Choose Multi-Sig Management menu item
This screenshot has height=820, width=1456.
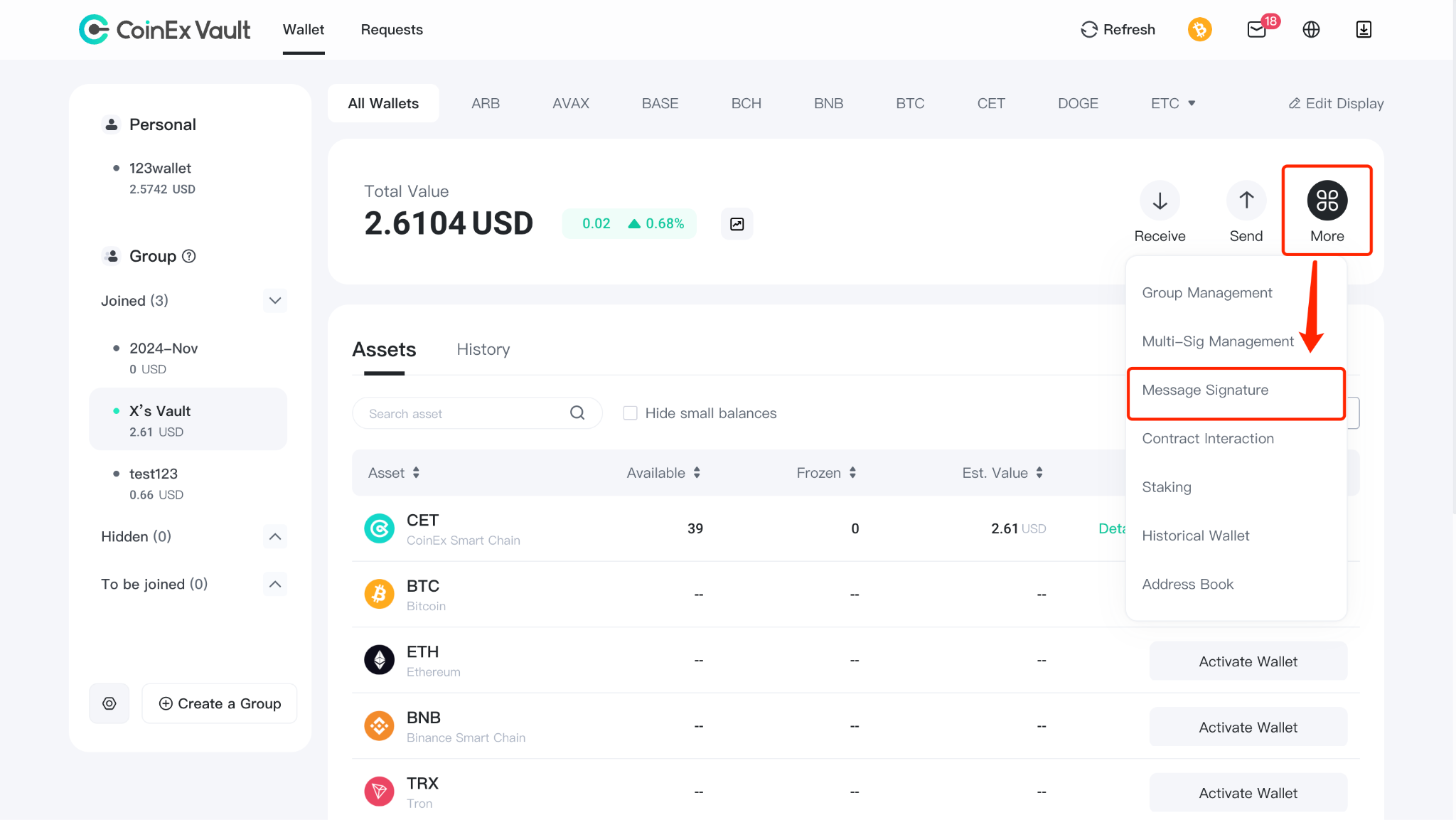1218,341
